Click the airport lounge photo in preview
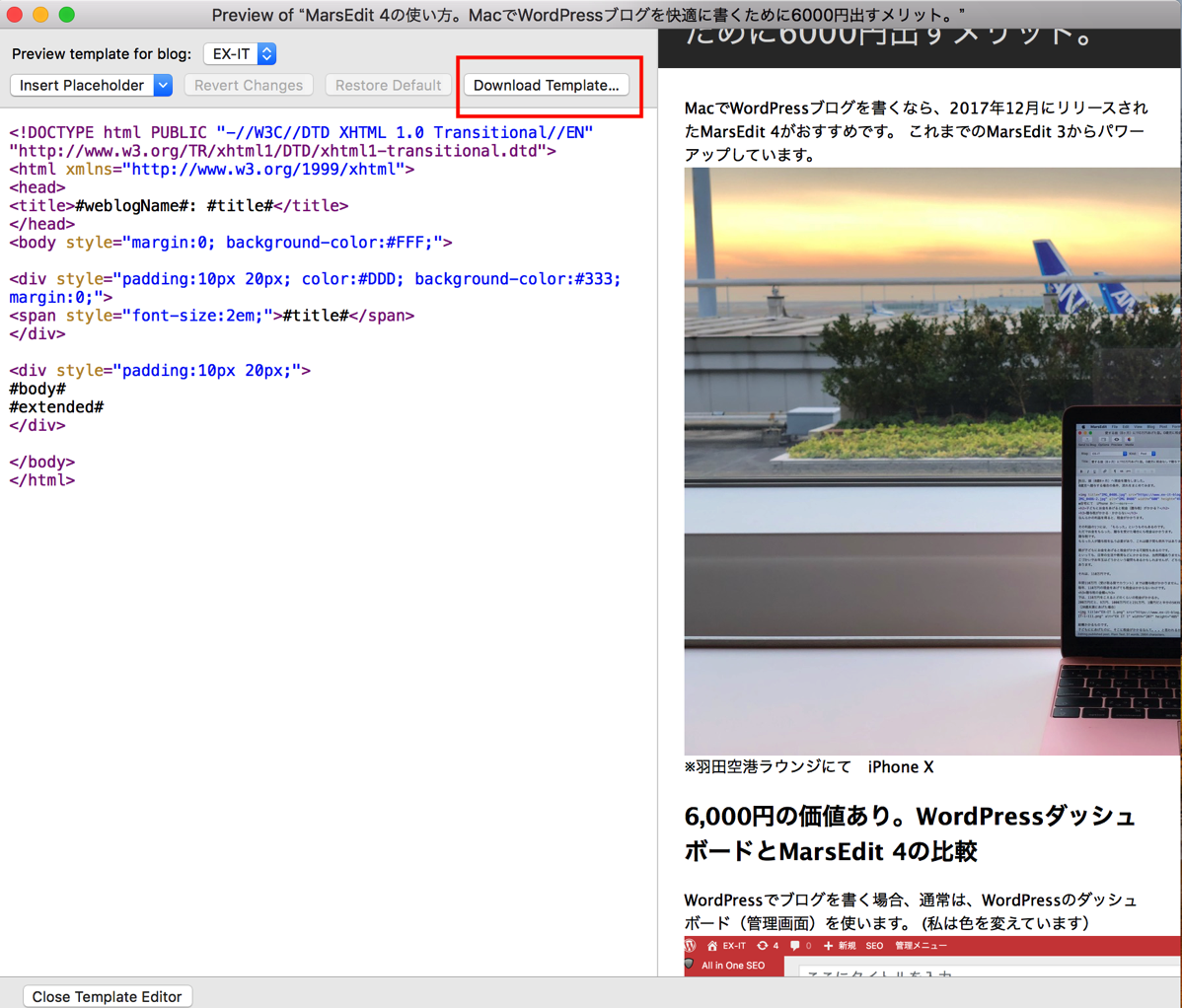Viewport: 1182px width, 1008px height. pos(931,461)
